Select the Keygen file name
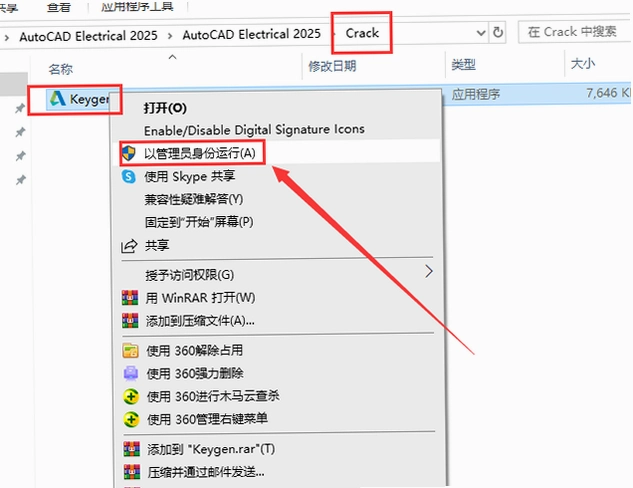This screenshot has height=488, width=633. (89, 99)
